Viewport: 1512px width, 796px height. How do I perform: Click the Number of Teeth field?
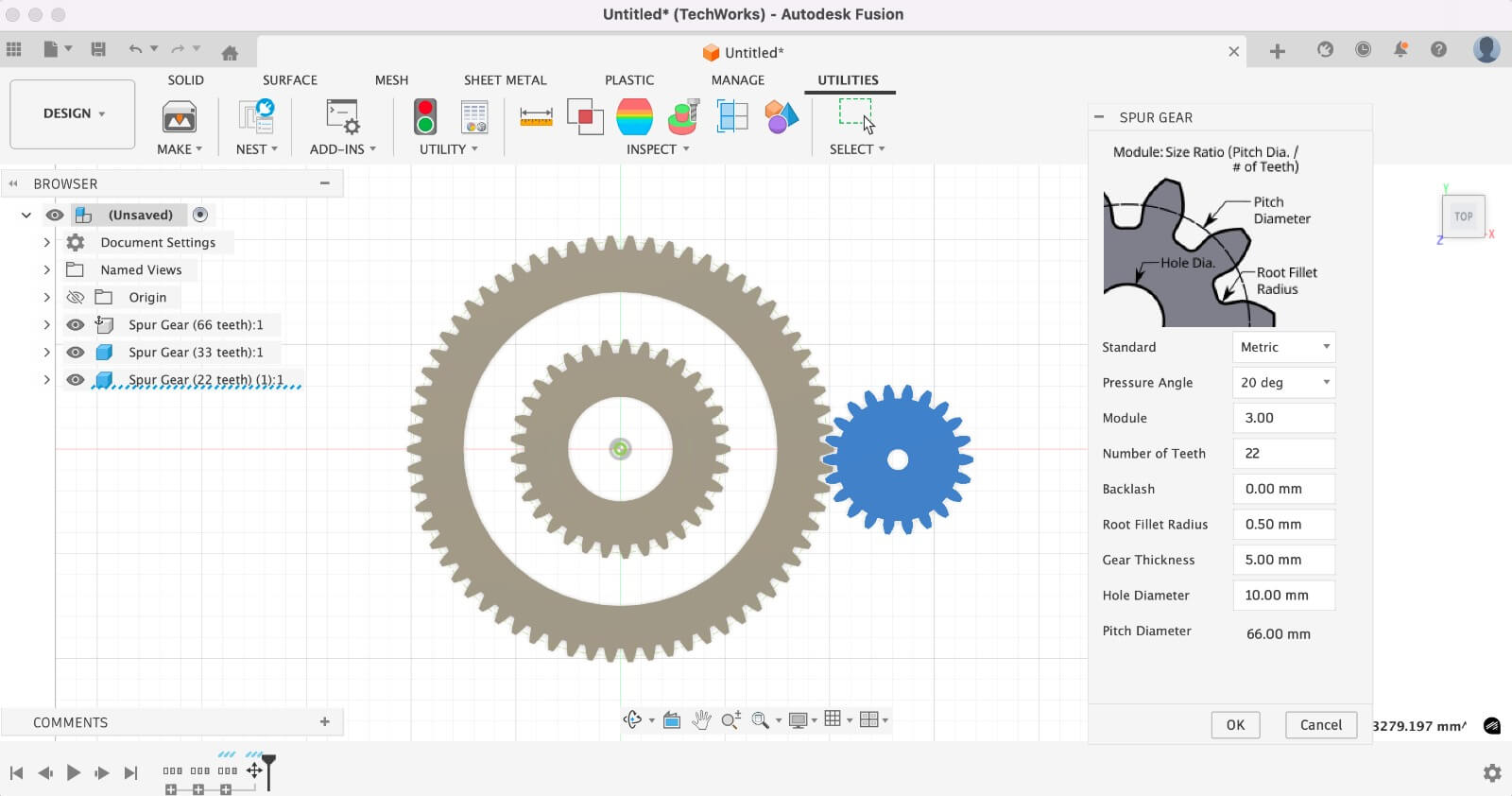[x=1283, y=454]
